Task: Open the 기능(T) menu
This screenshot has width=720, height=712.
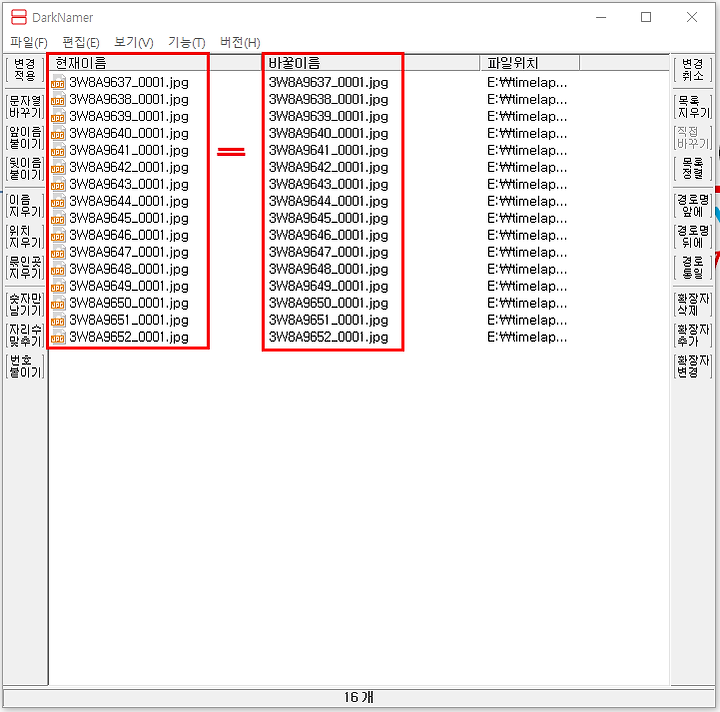Action: click(x=186, y=43)
